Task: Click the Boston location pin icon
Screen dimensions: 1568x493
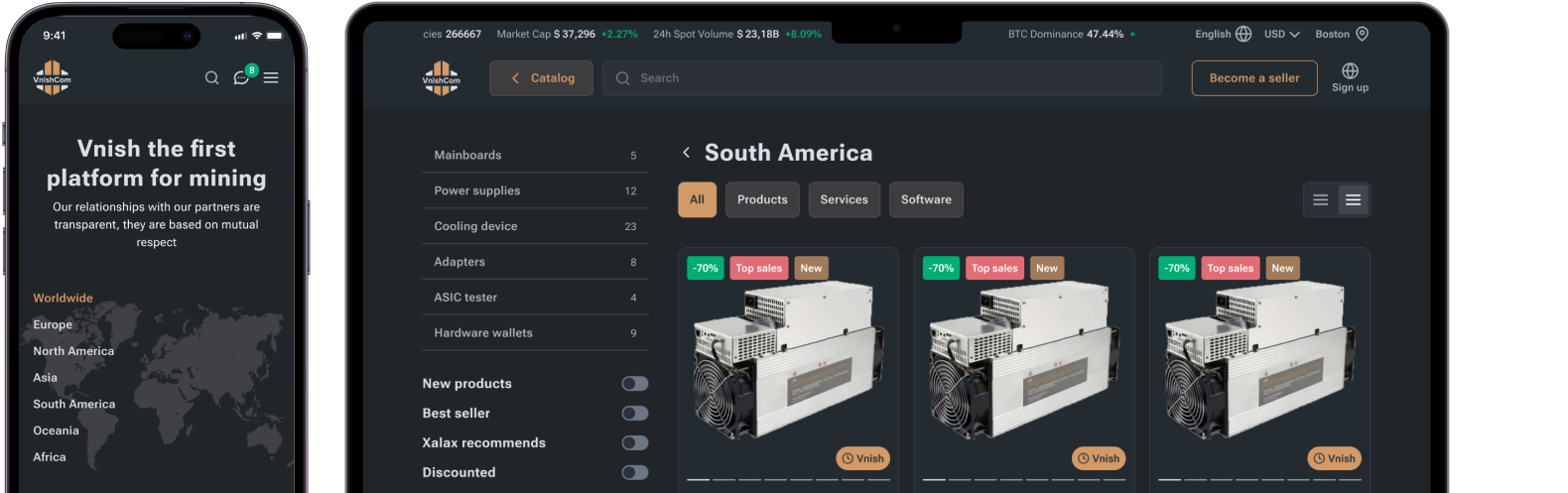Action: [x=1362, y=34]
